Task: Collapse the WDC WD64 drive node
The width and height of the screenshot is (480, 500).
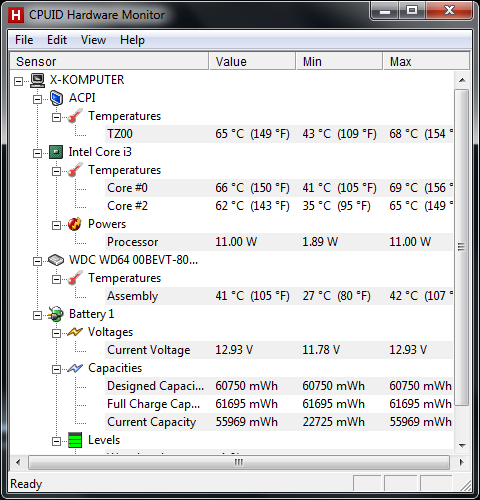Action: 37,261
